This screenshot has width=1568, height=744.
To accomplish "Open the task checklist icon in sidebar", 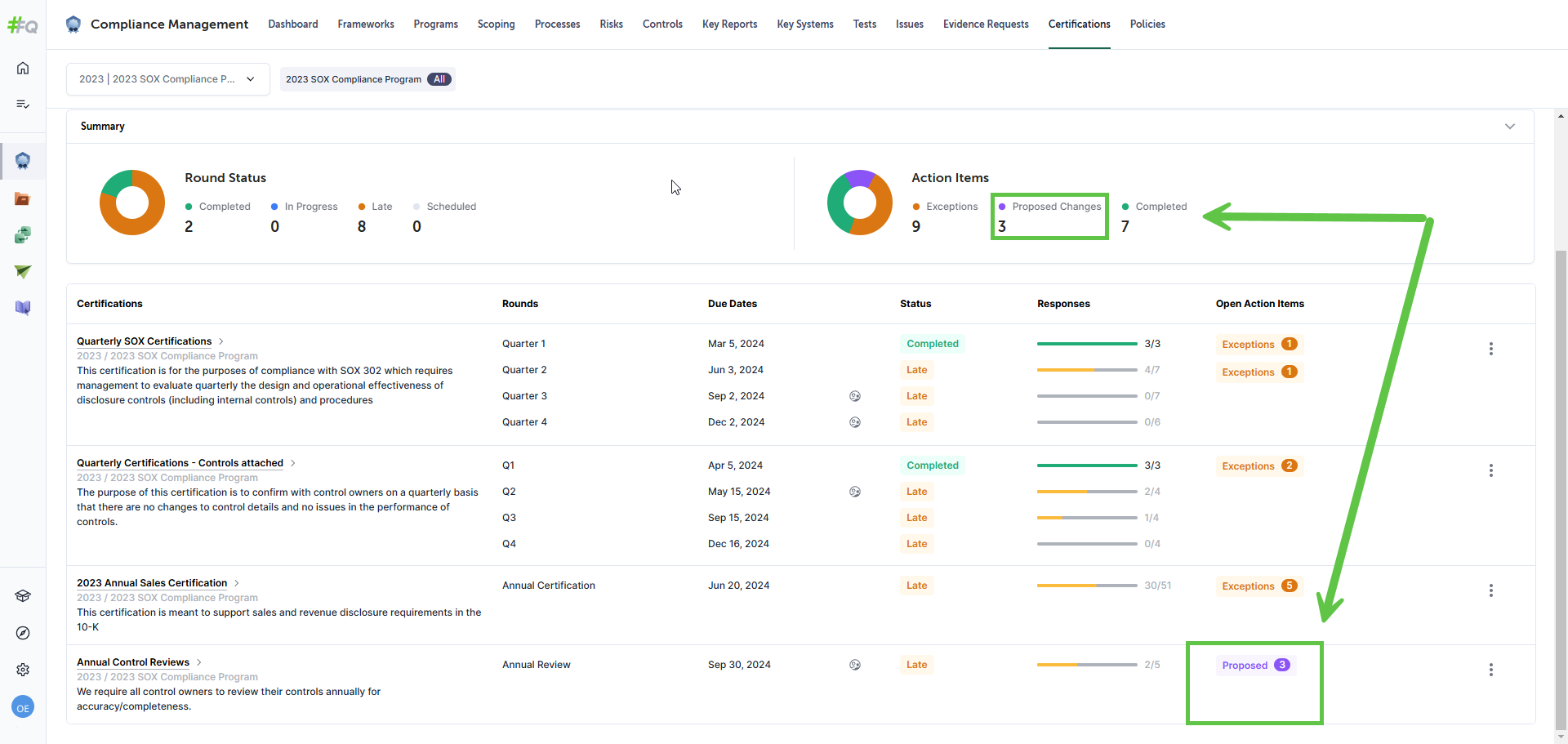I will (23, 104).
